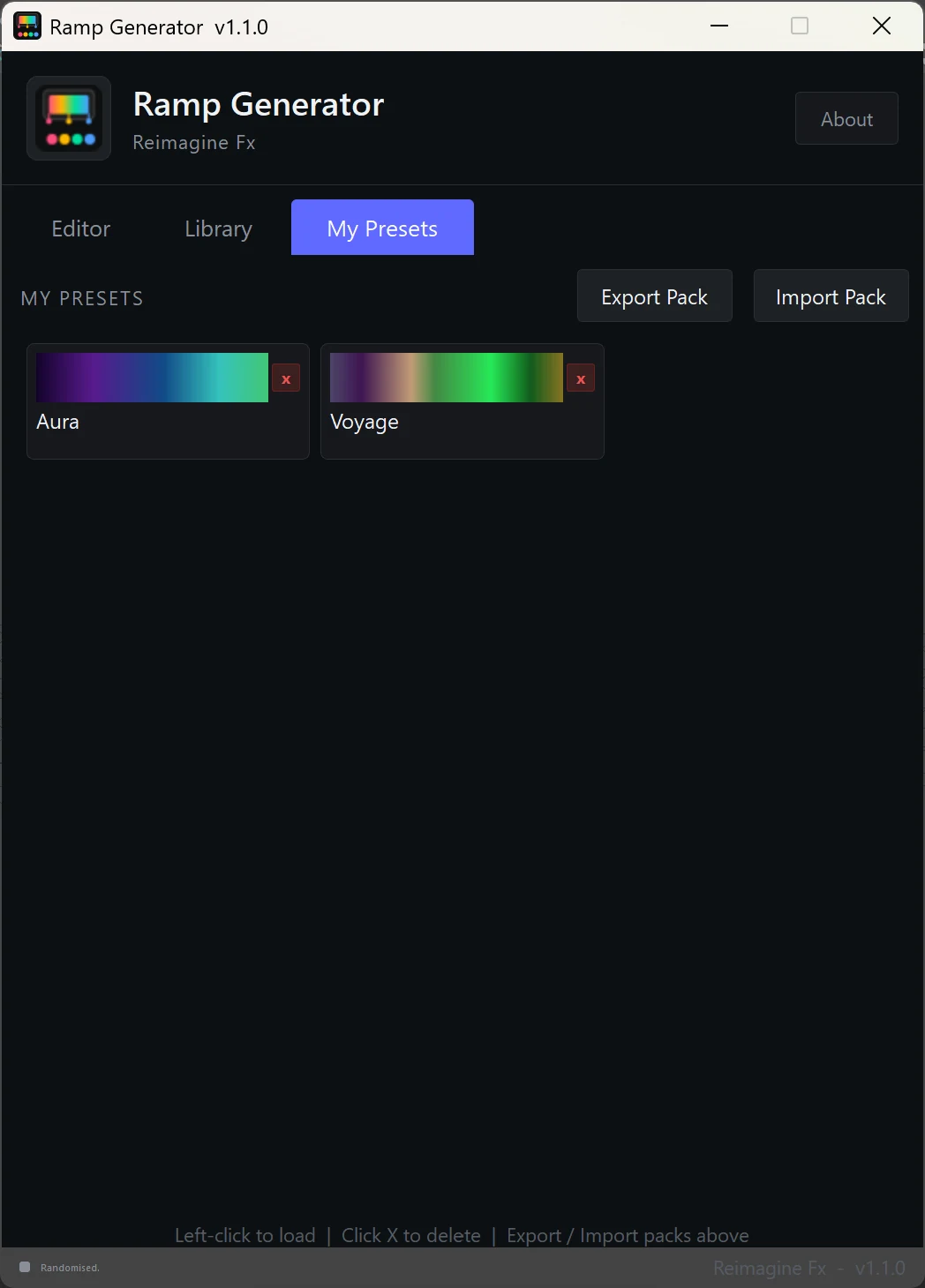Switch to the Editor tab
Viewport: 925px width, 1288px height.
pyautogui.click(x=81, y=228)
